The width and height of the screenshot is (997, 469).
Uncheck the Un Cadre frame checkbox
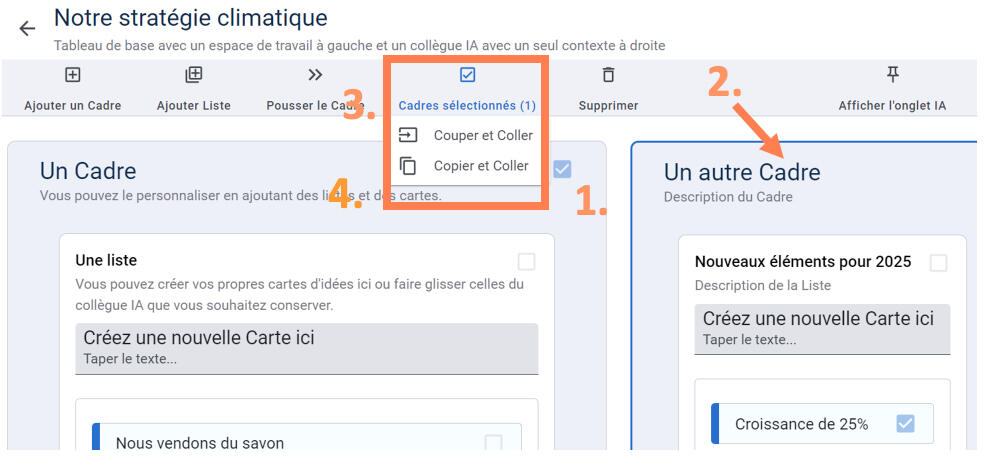pyautogui.click(x=562, y=169)
